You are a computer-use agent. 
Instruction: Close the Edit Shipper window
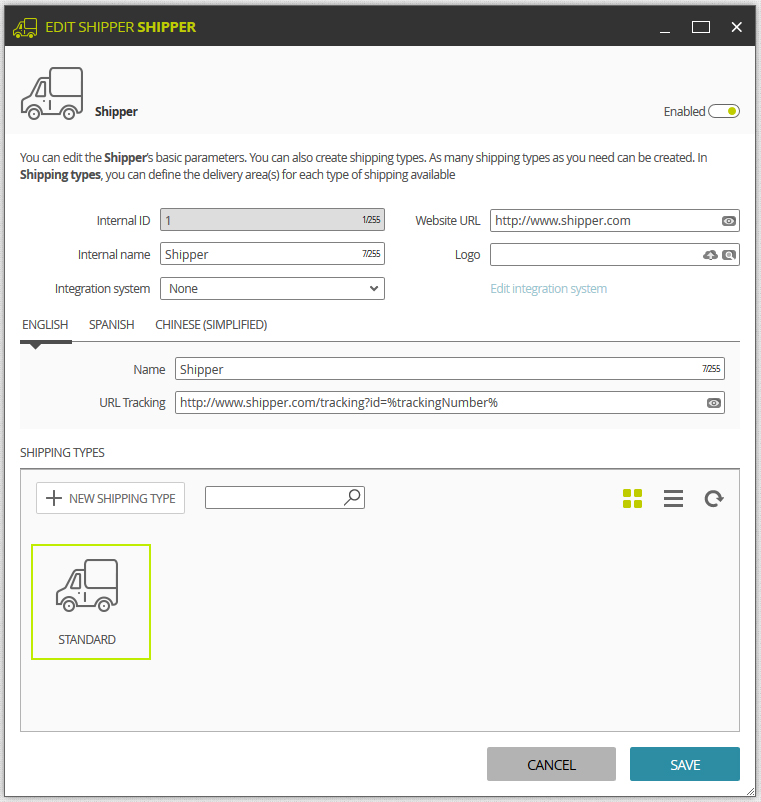point(736,27)
